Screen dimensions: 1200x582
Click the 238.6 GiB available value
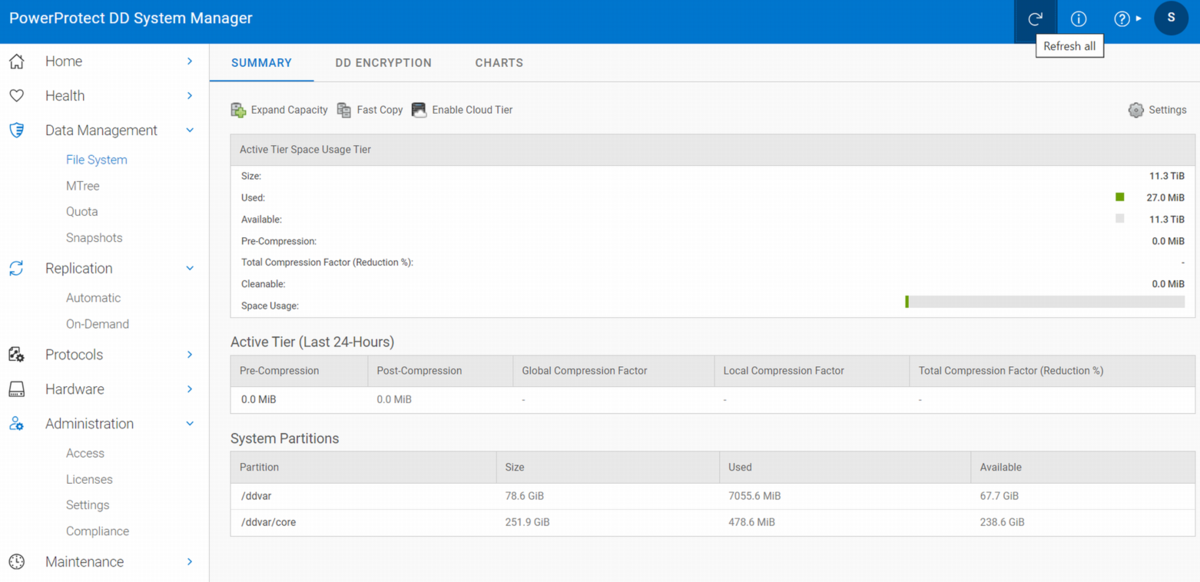pos(1002,522)
